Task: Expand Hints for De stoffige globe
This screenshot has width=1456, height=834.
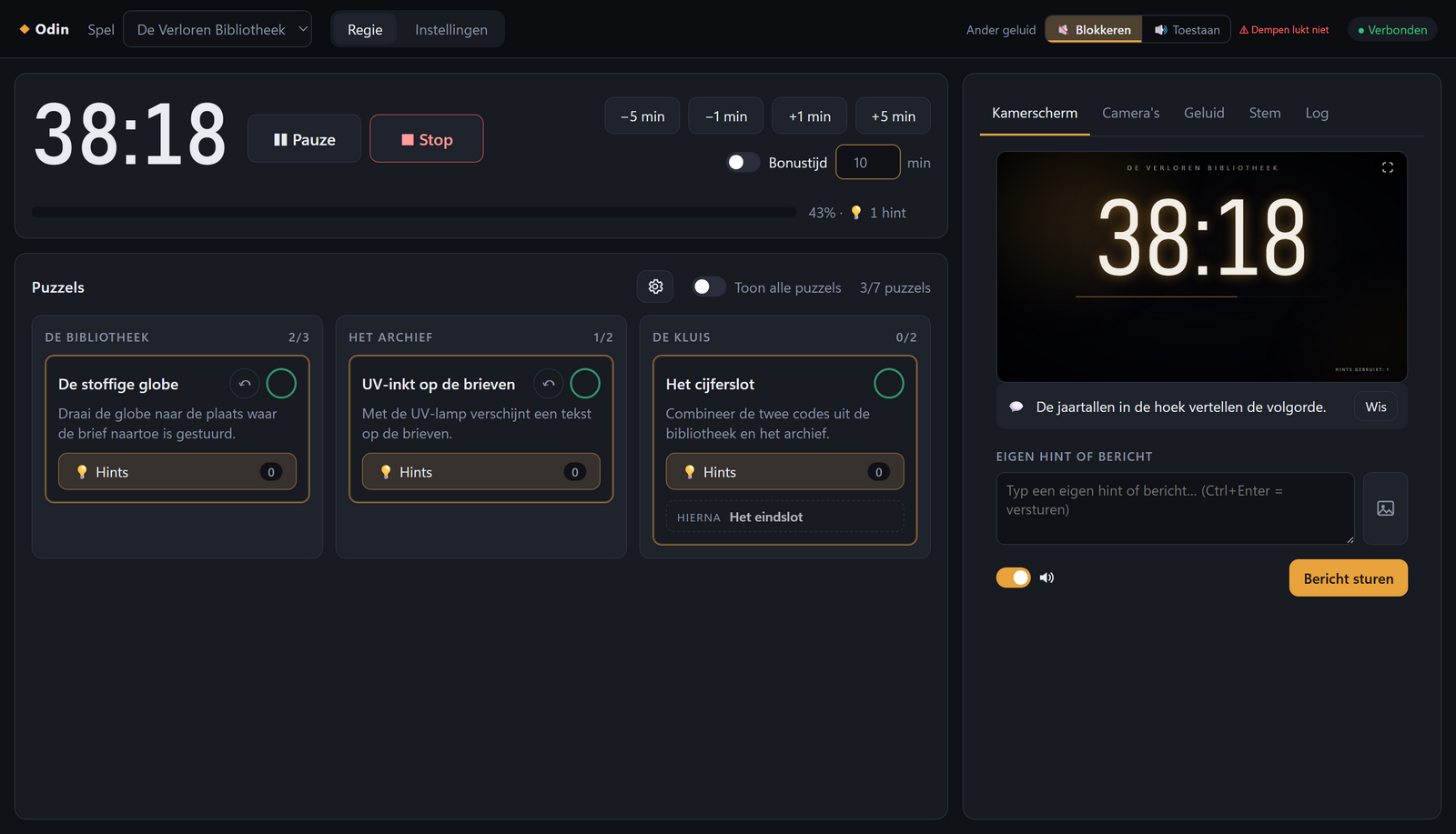Action: (177, 472)
